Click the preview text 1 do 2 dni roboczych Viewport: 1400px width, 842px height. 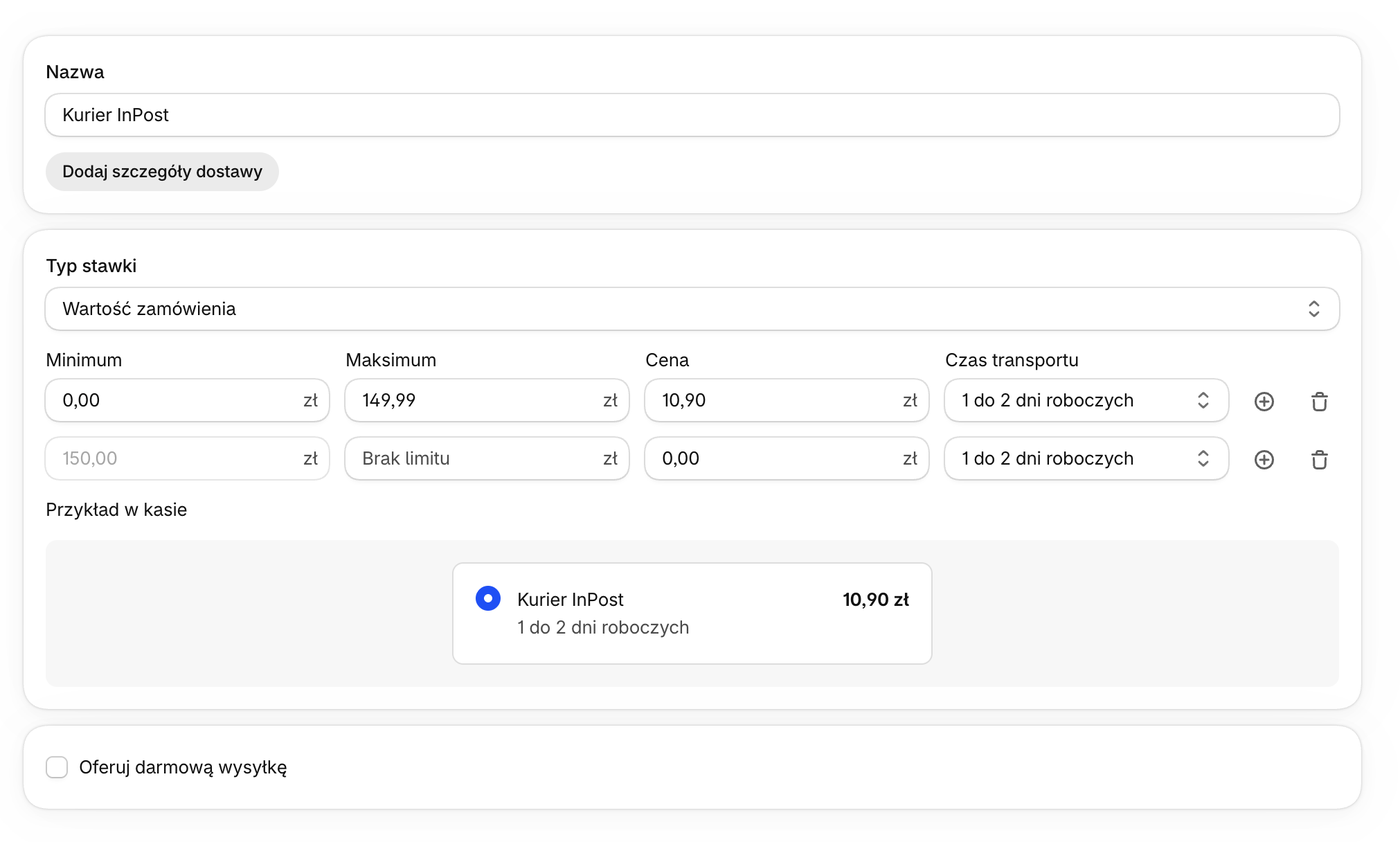603,628
